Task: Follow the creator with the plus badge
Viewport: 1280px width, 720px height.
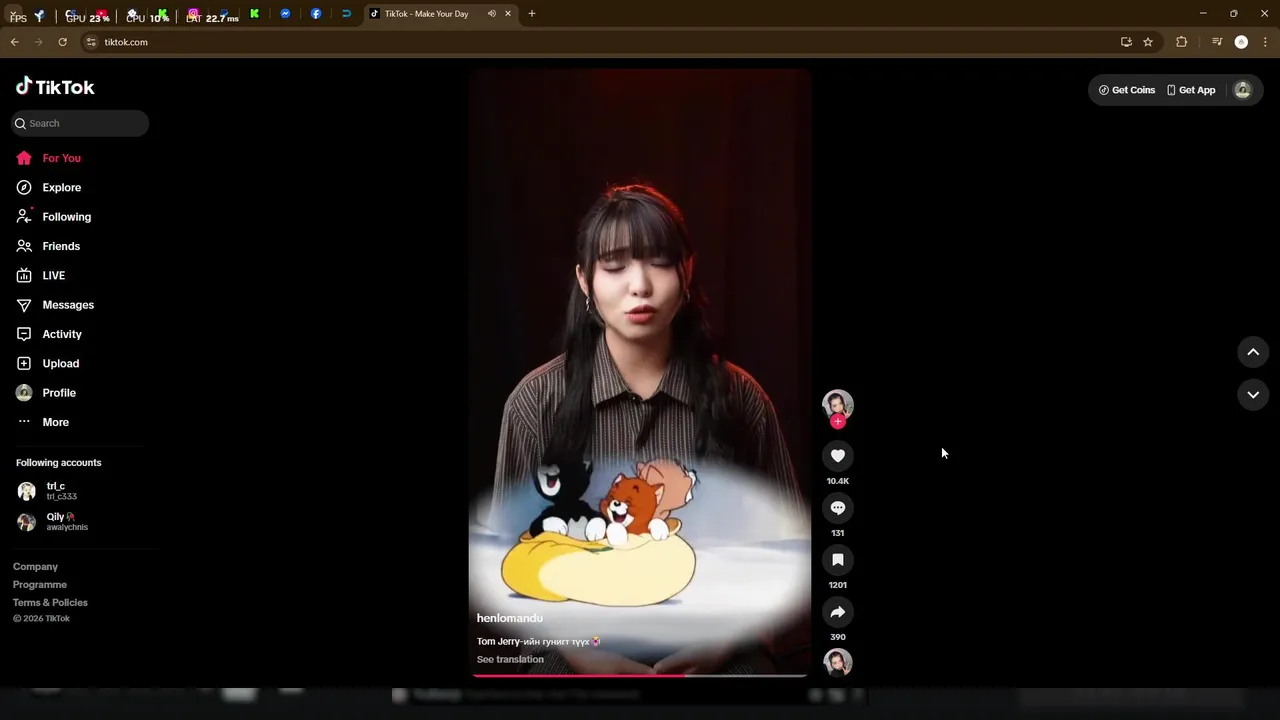Action: (838, 422)
